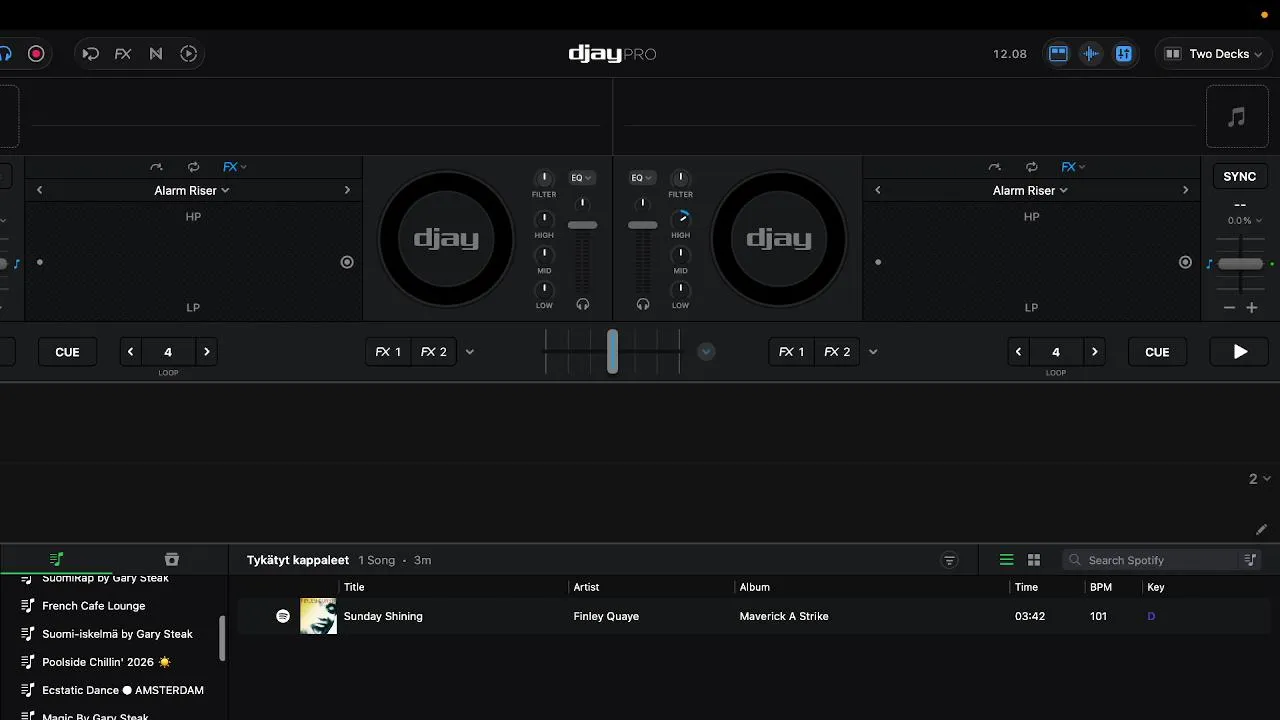Image resolution: width=1280 pixels, height=720 pixels.
Task: Click the right channel HIGH knob
Action: click(x=681, y=217)
